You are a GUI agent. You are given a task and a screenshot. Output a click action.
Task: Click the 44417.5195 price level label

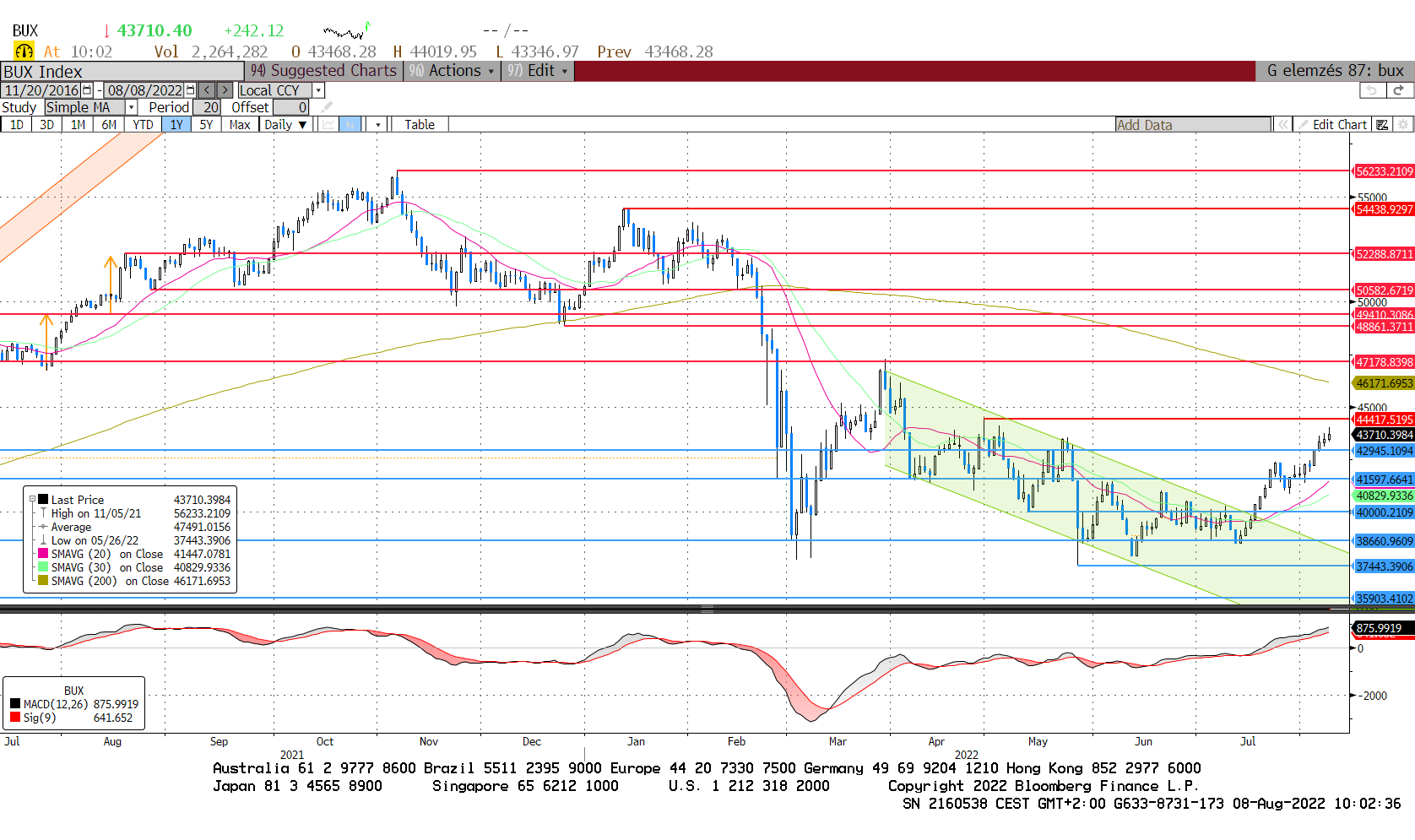point(1384,420)
